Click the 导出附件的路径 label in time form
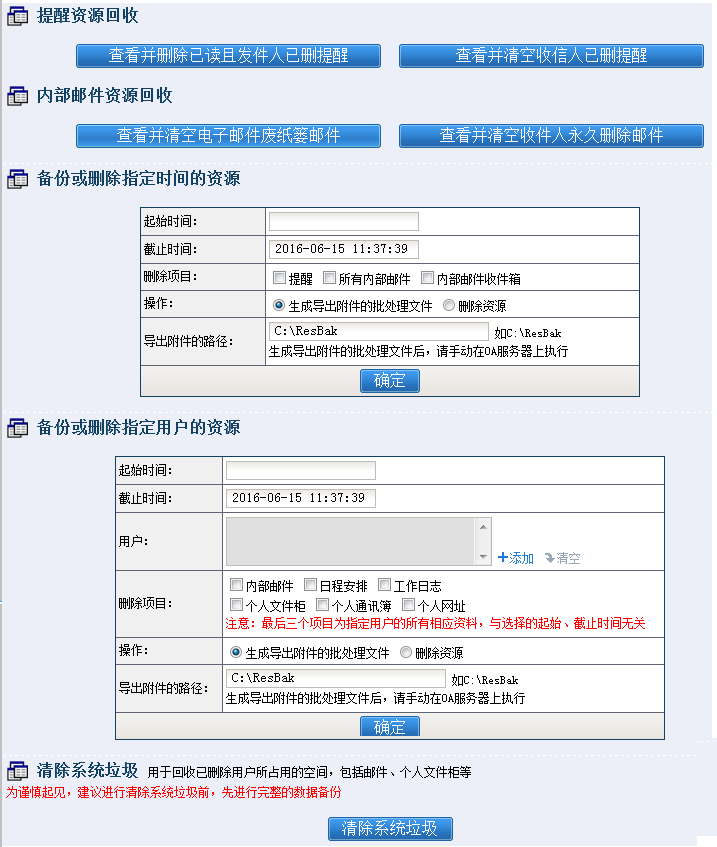The height and width of the screenshot is (847, 717). click(x=189, y=341)
